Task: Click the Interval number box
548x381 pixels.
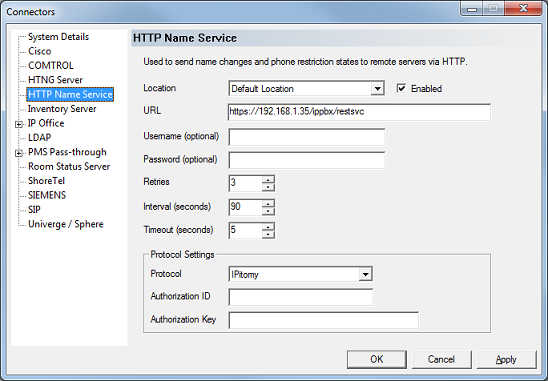Action: coord(245,207)
